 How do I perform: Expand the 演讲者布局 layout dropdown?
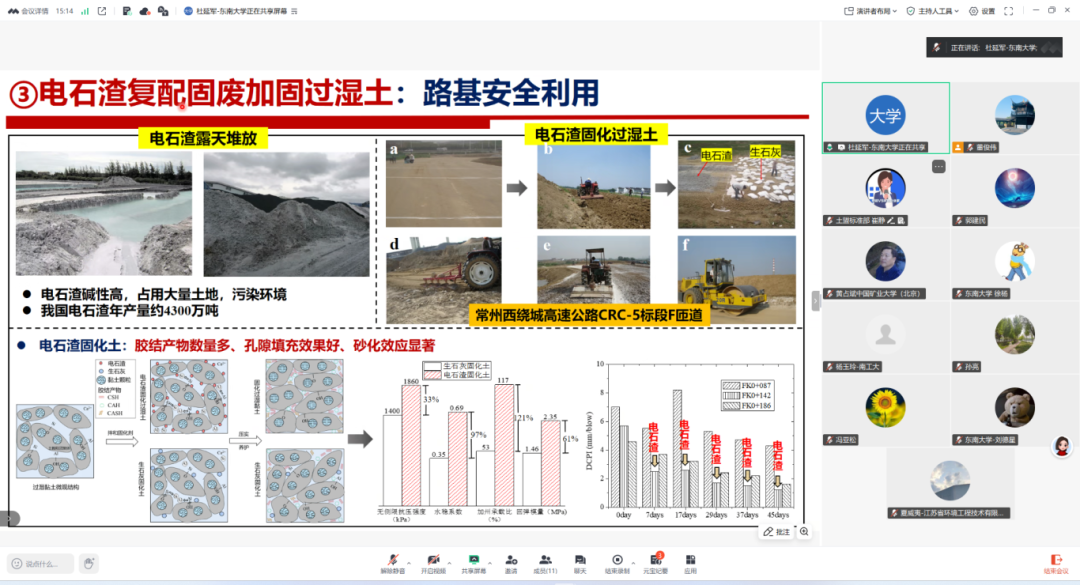pos(871,11)
